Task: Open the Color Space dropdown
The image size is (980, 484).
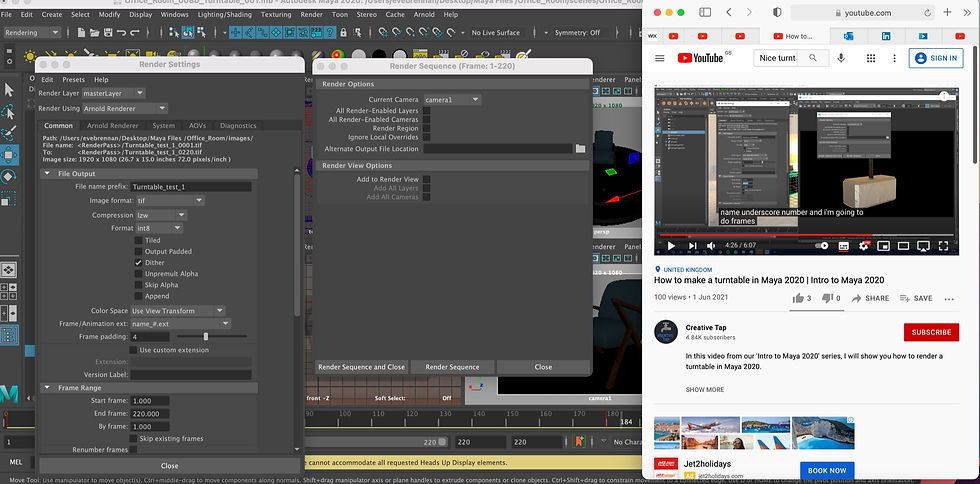Action: (178, 311)
